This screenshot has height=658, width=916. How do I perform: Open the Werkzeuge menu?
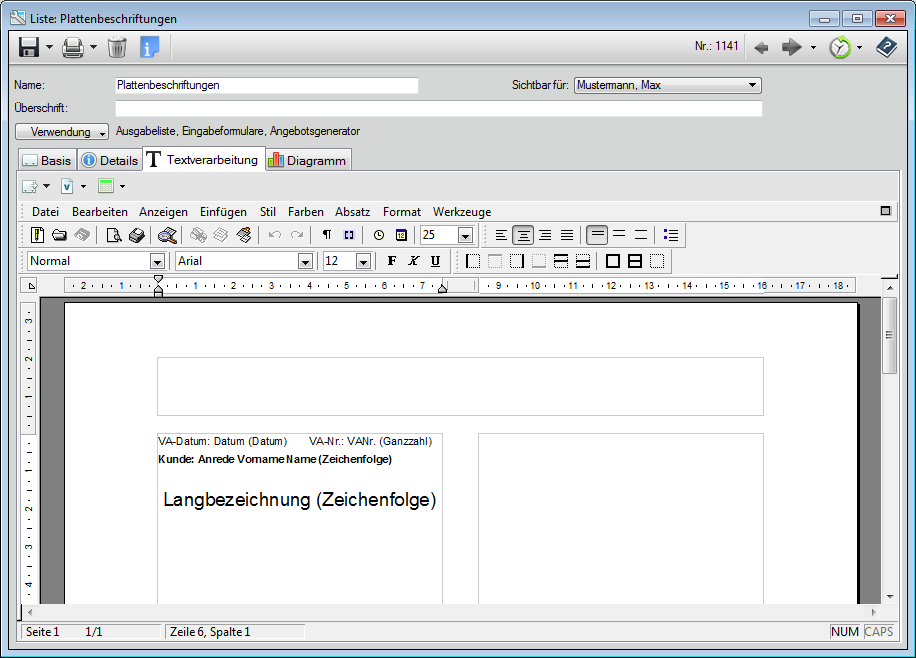(x=461, y=211)
